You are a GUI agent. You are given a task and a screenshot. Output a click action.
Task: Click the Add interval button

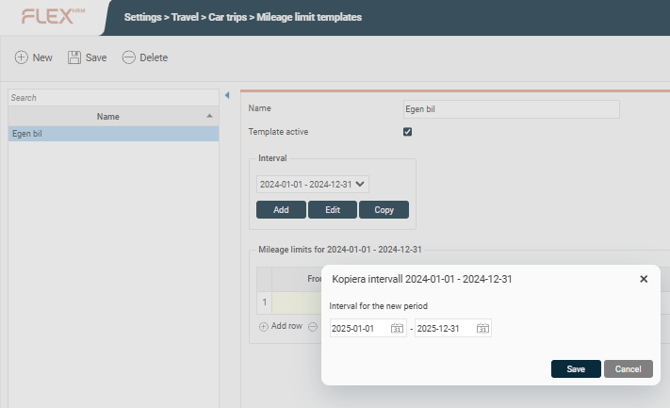coord(281,210)
